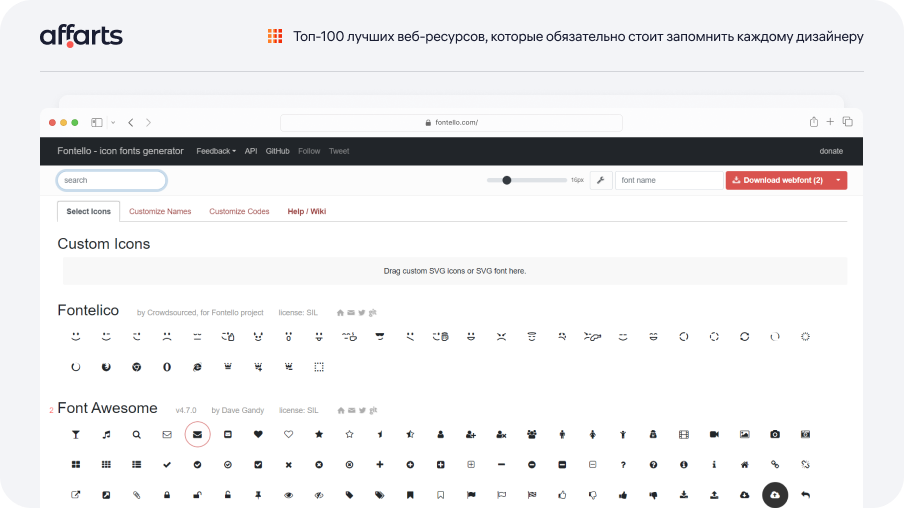Focus the font name input field
Image resolution: width=904 pixels, height=508 pixels.
coord(669,180)
